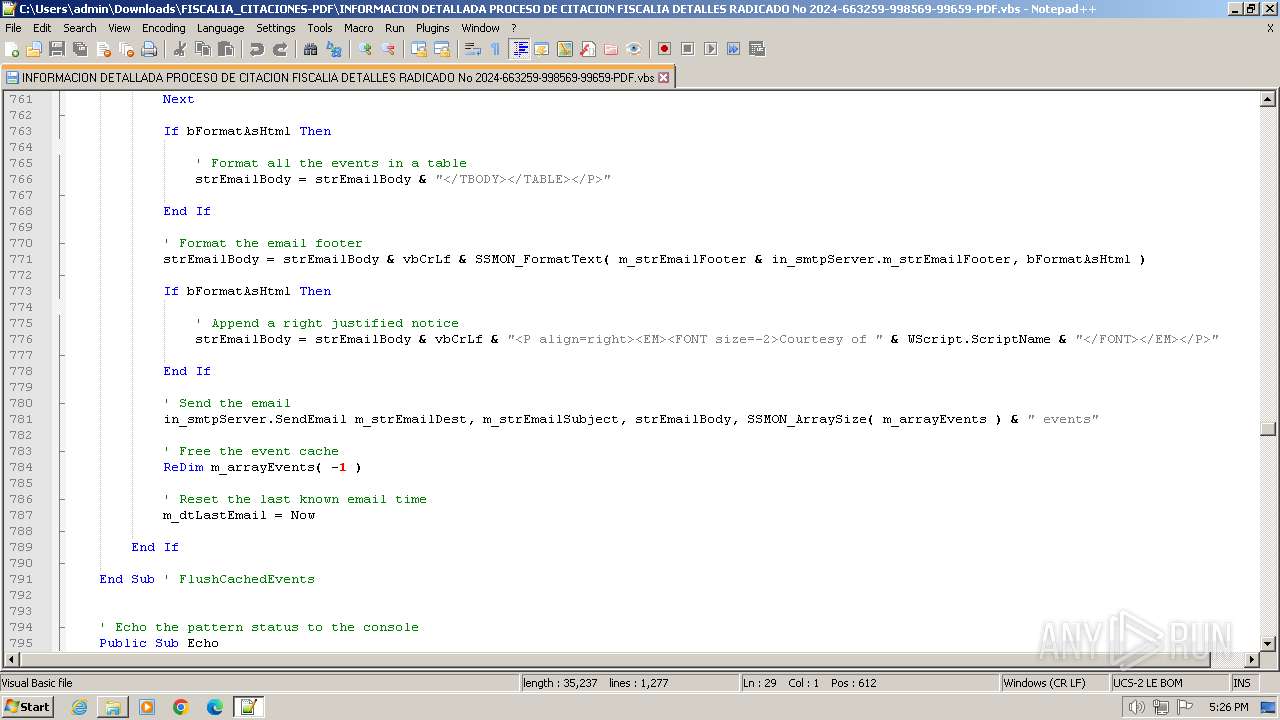Open document map toolbar icon

[x=565, y=49]
